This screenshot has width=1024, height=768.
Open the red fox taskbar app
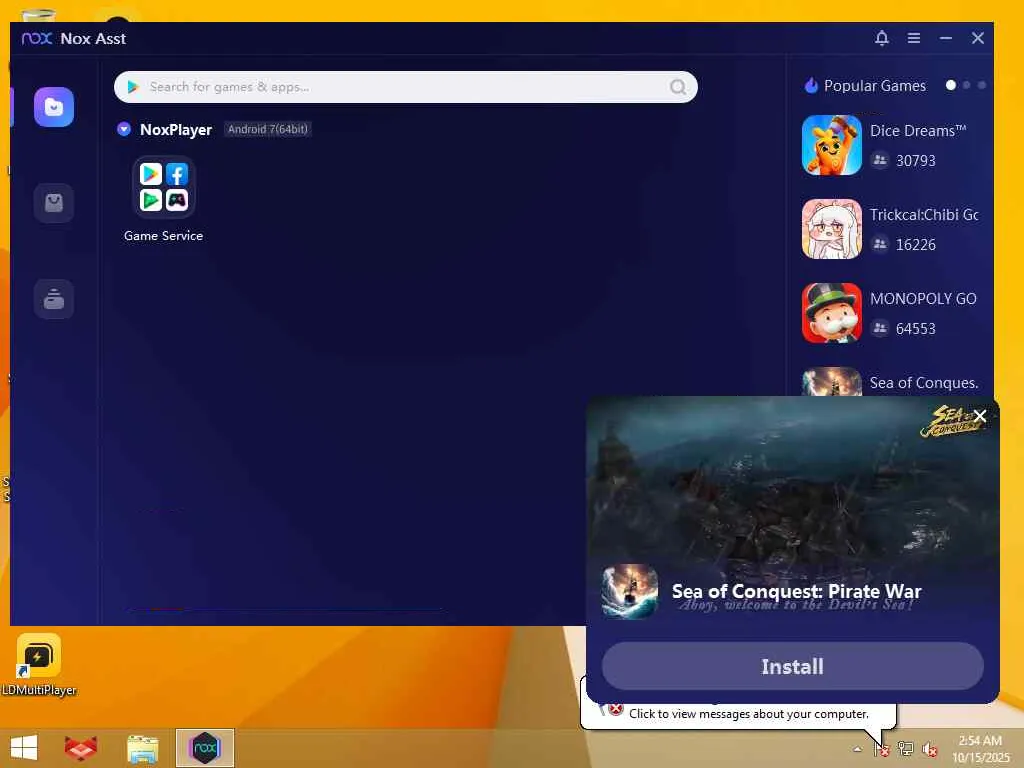click(x=81, y=748)
